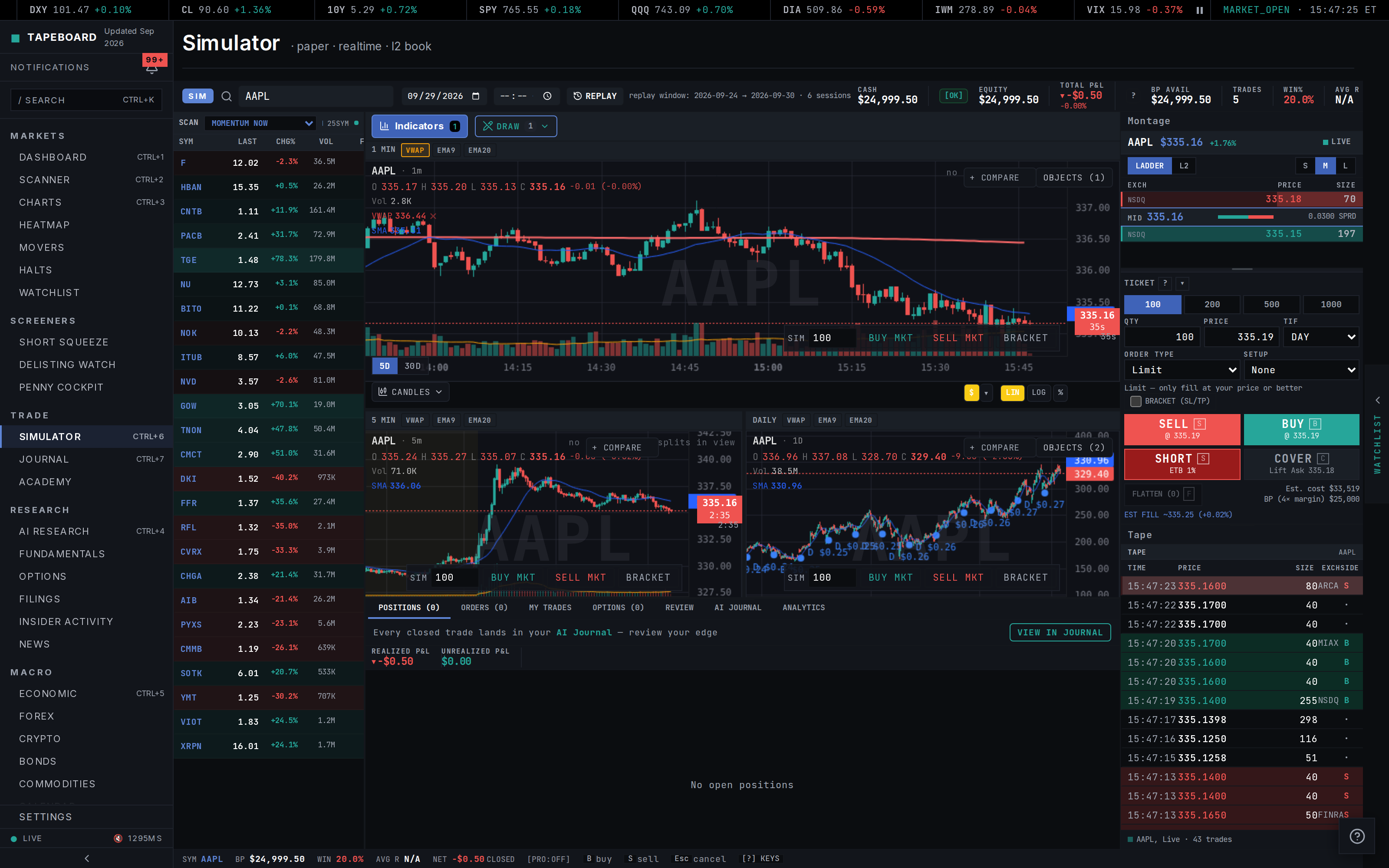The width and height of the screenshot is (1389, 868).
Task: Switch chart scale to LOG
Action: click(1038, 393)
